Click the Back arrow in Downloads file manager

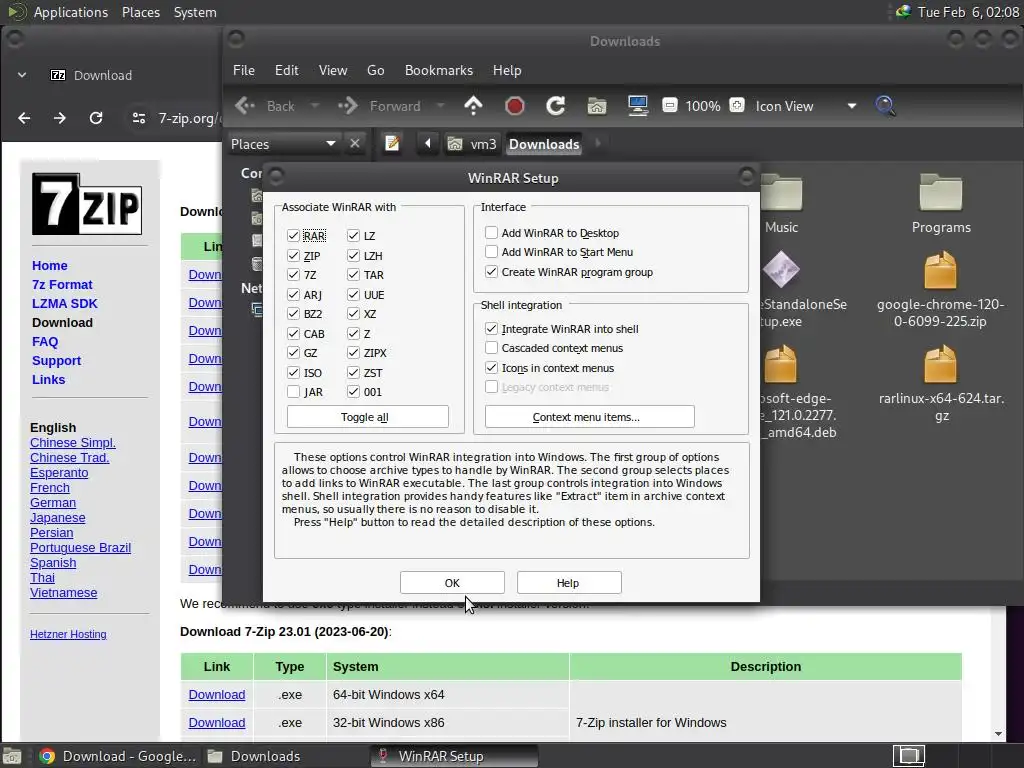tap(246, 106)
